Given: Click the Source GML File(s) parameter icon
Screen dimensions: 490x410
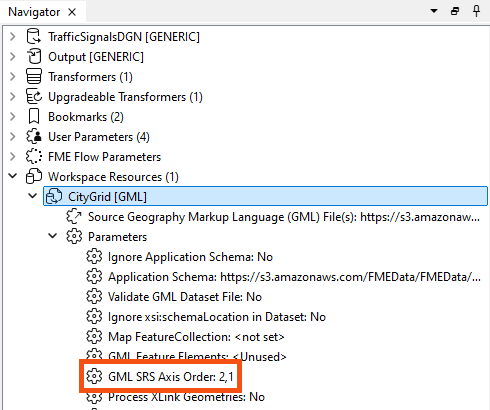Looking at the screenshot, I should [74, 217].
